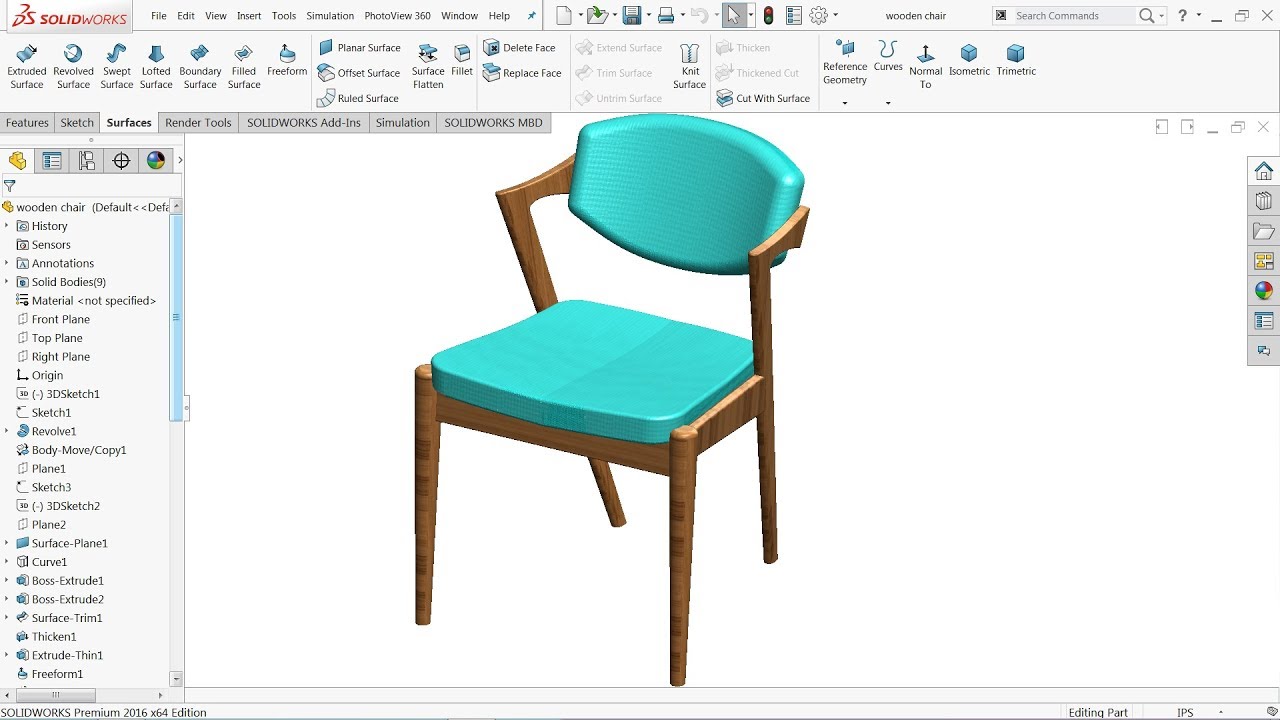The image size is (1280, 720).
Task: Select the Swept Surface tool
Action: click(x=117, y=66)
